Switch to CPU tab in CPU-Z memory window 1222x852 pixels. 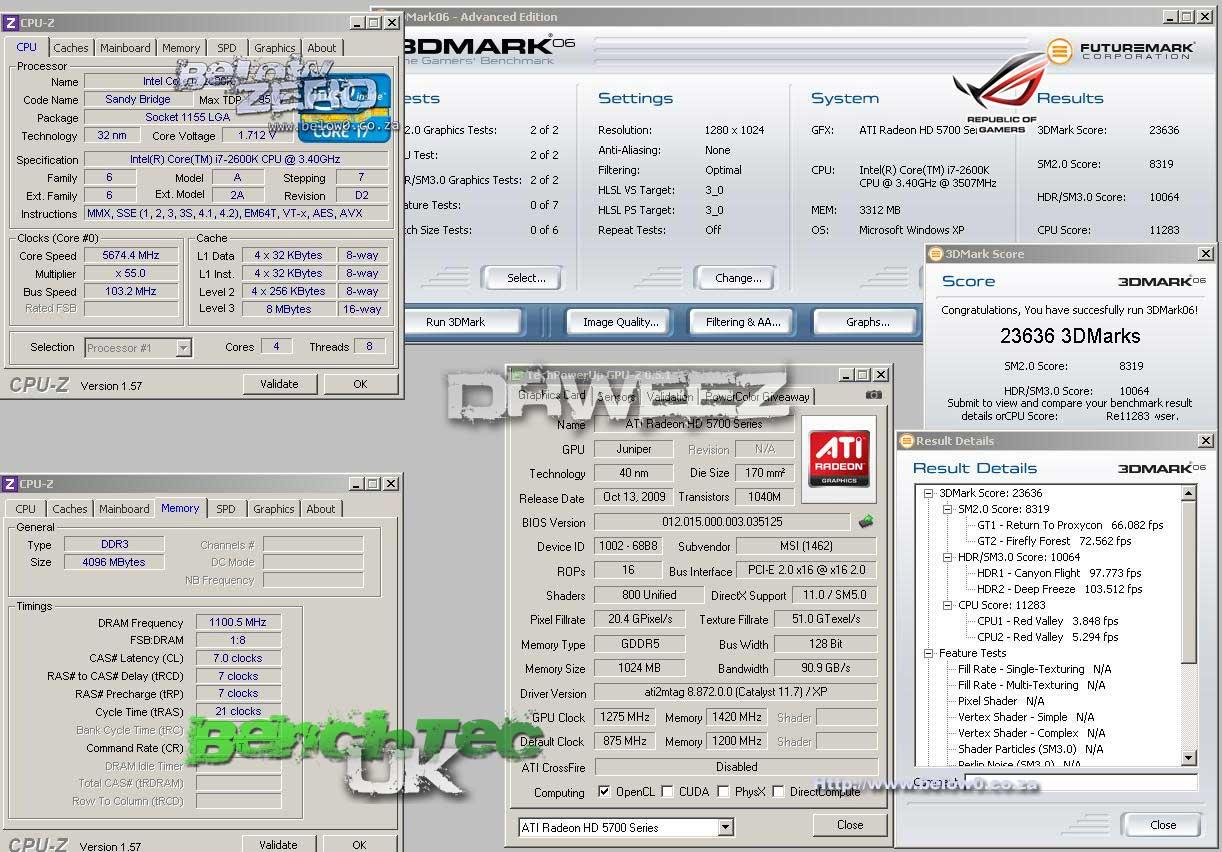[26, 509]
